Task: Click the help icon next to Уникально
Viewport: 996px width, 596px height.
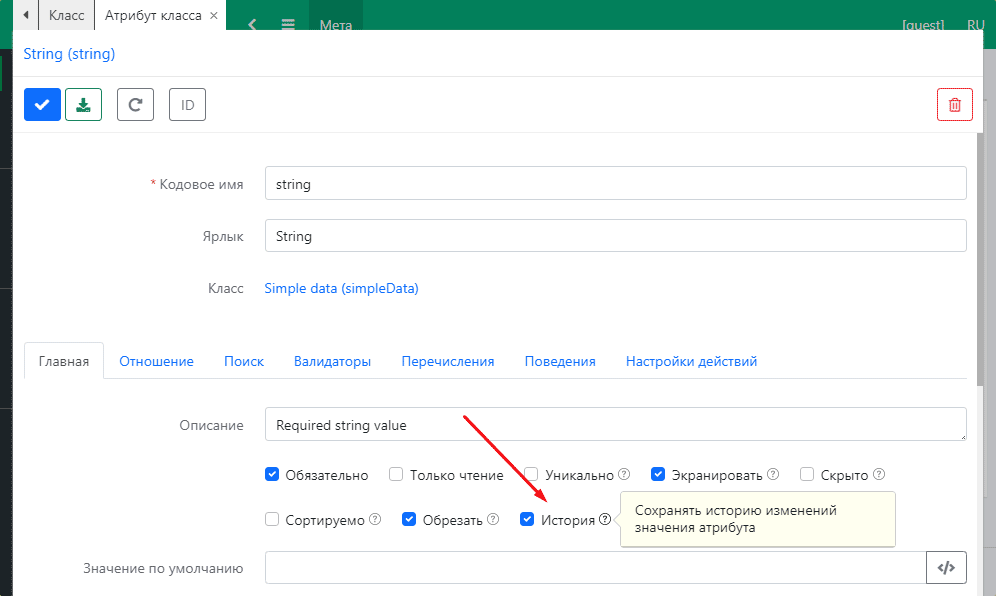Action: (624, 474)
